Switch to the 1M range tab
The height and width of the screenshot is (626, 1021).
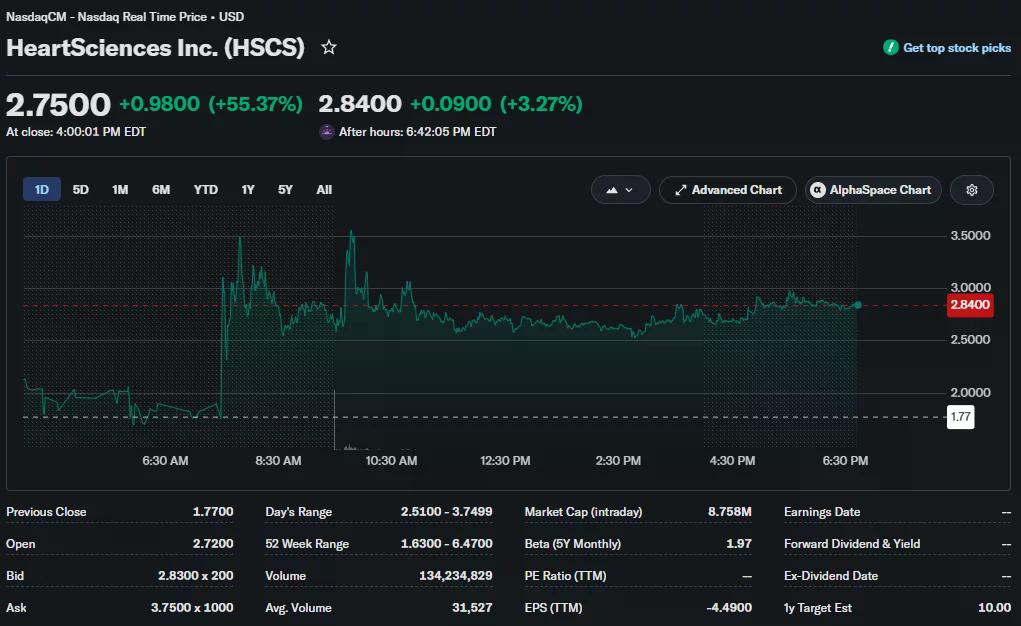120,190
